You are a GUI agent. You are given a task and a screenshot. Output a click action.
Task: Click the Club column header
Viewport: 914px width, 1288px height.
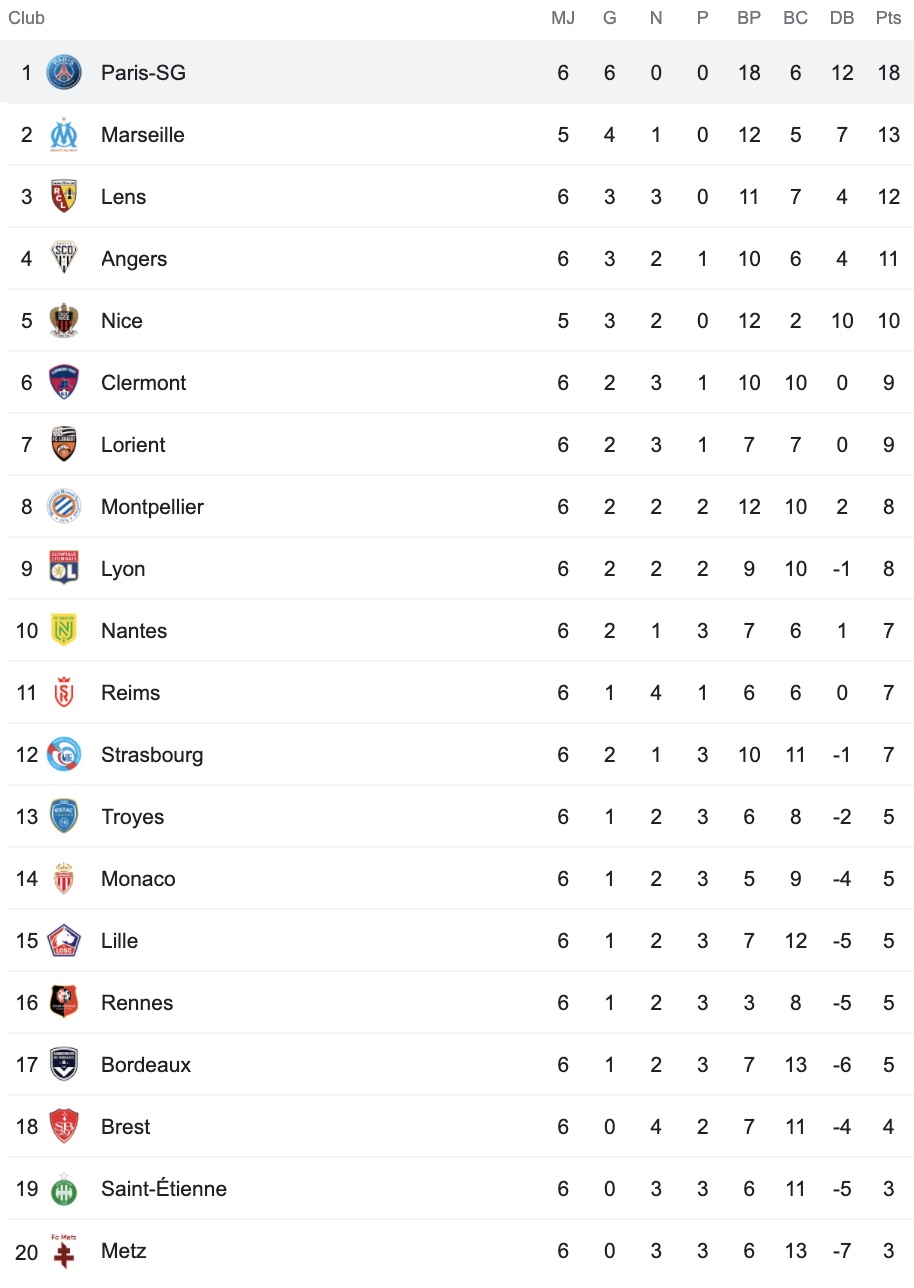point(26,18)
